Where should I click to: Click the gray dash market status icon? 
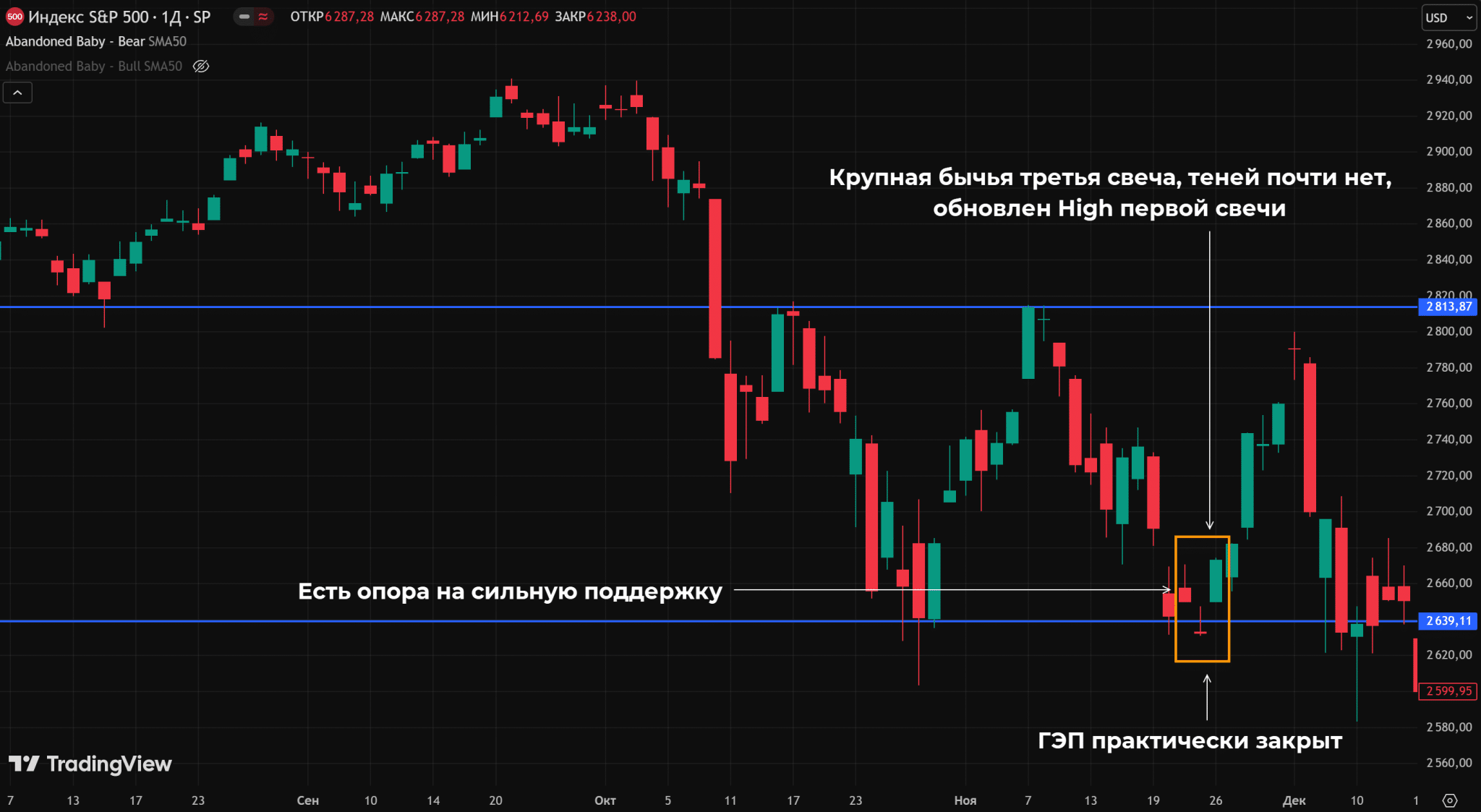tap(244, 17)
